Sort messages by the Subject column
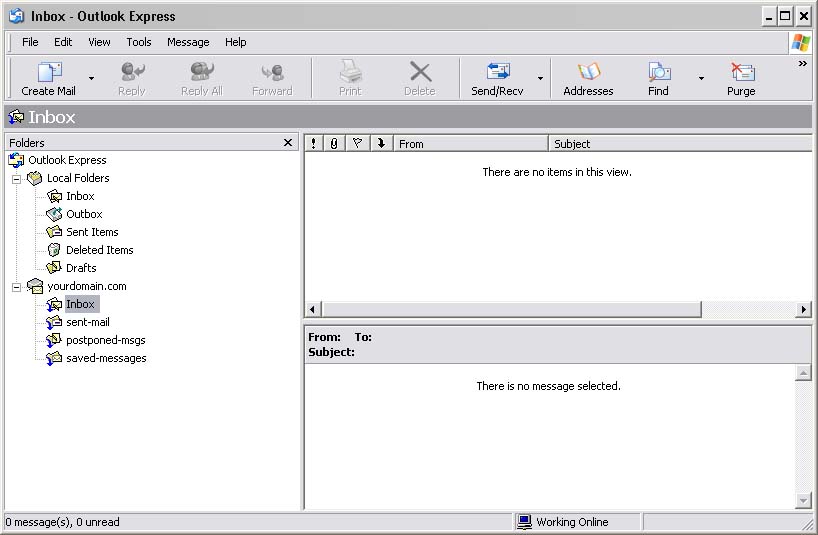 (x=680, y=143)
